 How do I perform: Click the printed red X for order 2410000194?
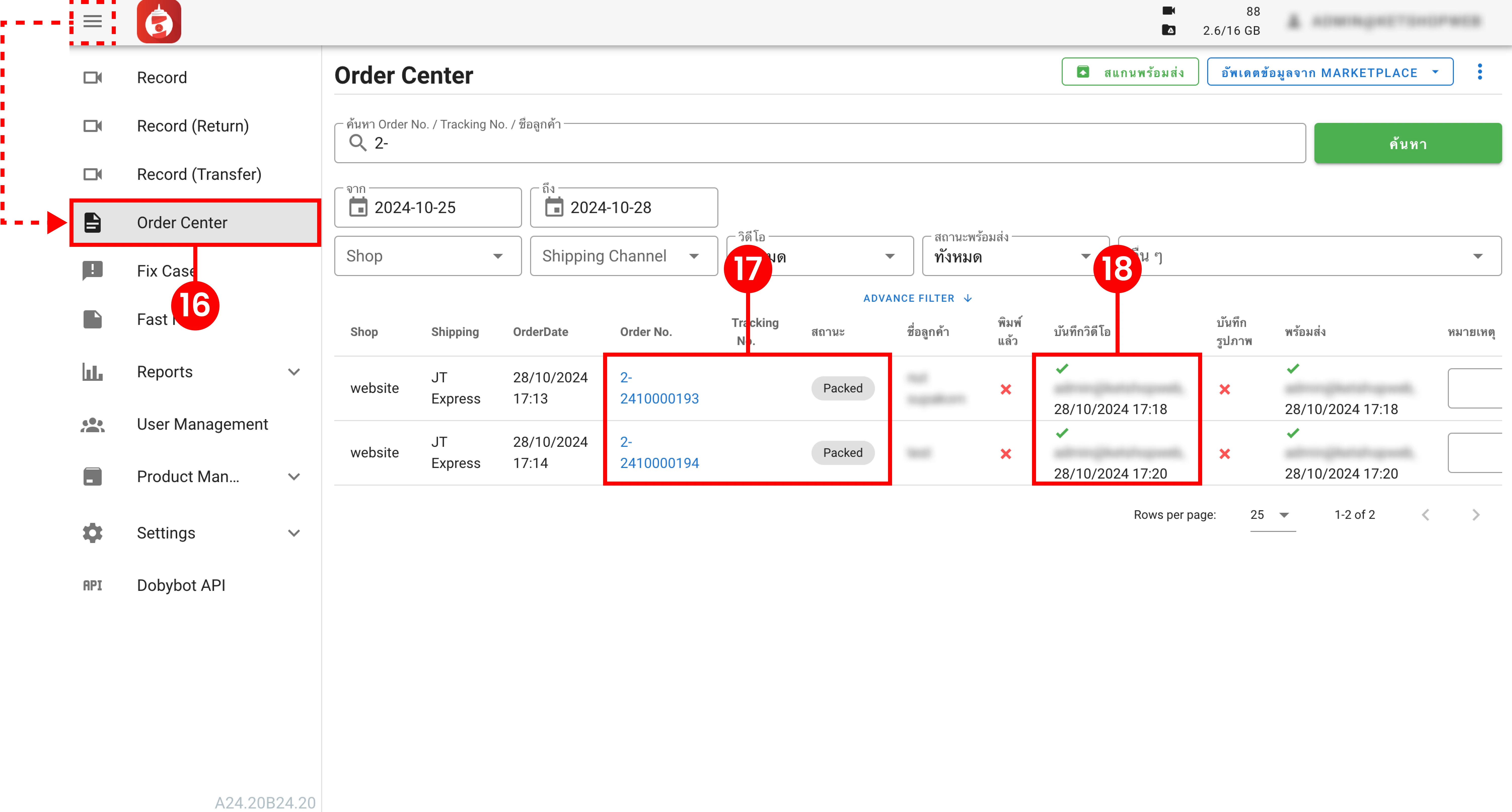(x=1006, y=454)
